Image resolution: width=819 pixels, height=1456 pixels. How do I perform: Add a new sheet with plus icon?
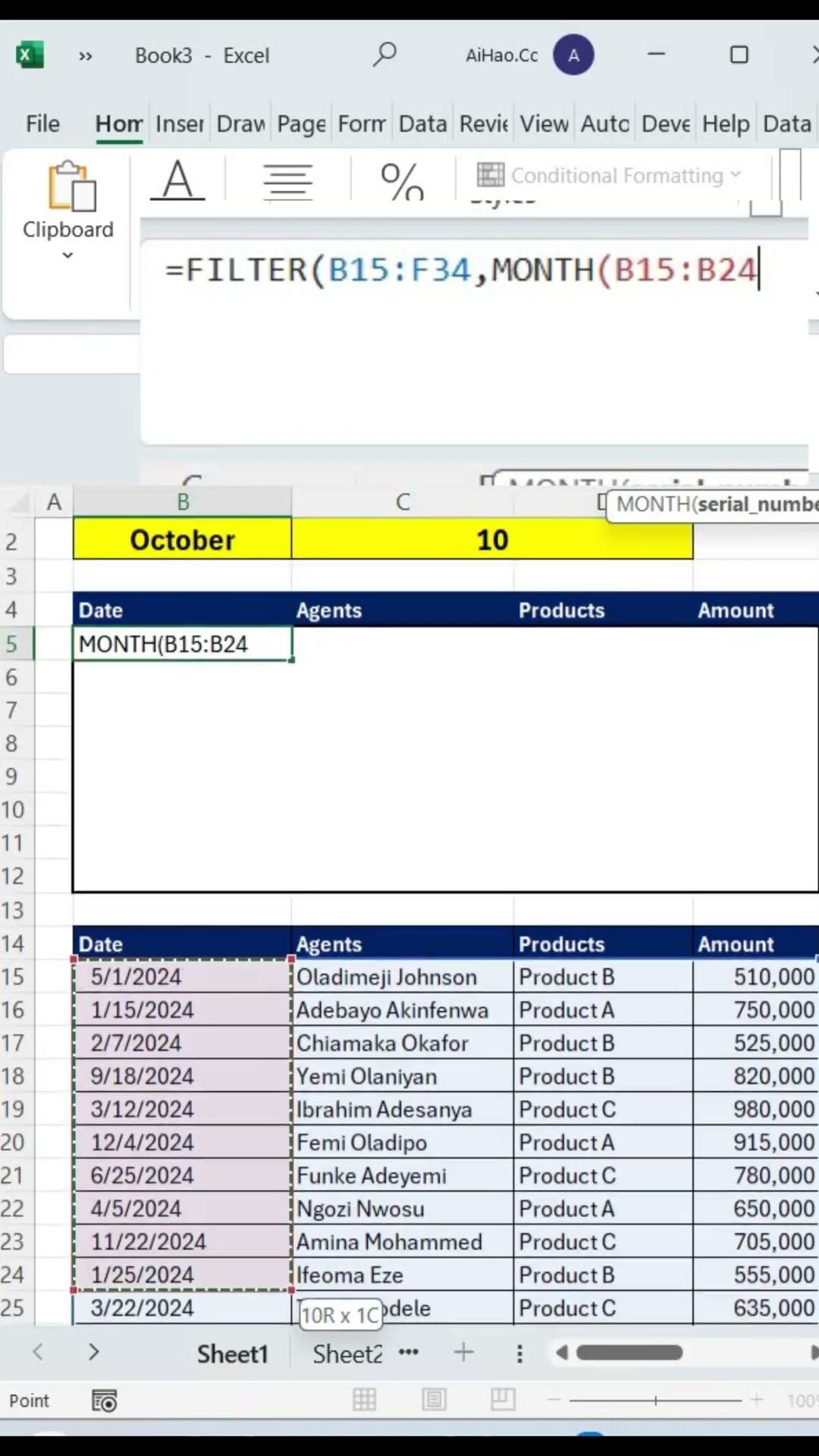[x=463, y=1352]
